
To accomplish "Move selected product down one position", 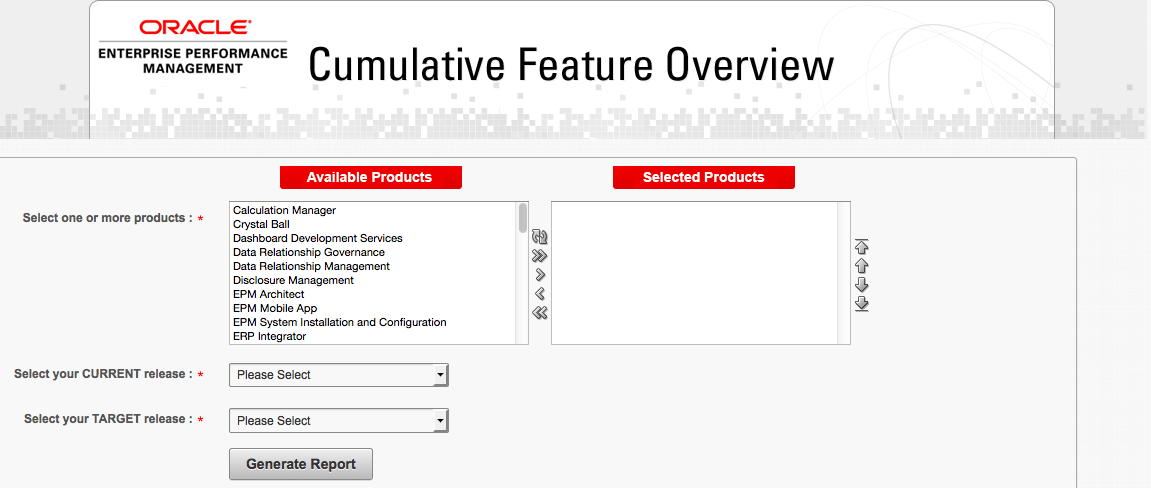I will pyautogui.click(x=861, y=285).
